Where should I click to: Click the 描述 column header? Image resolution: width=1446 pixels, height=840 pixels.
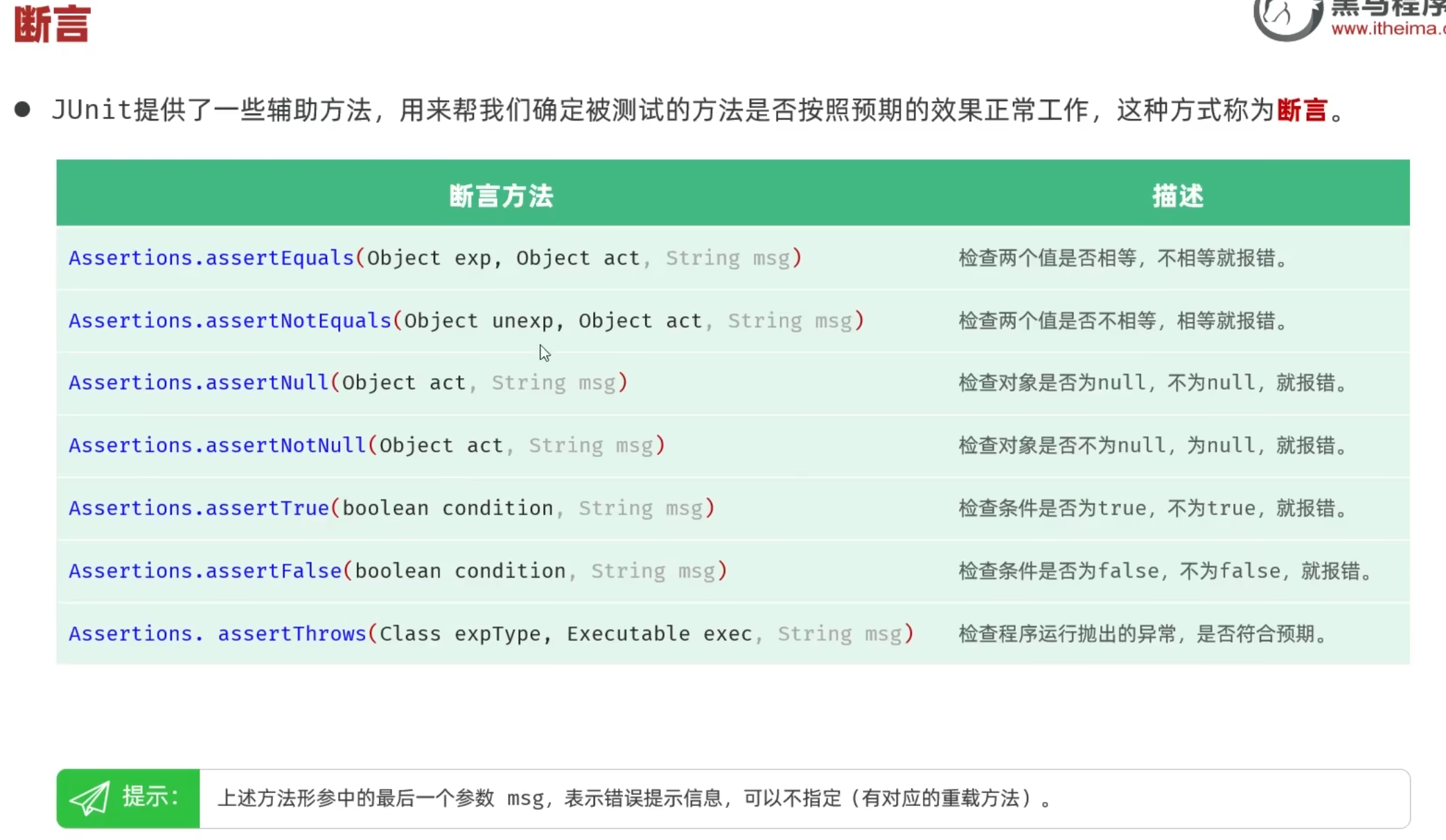coord(1177,196)
